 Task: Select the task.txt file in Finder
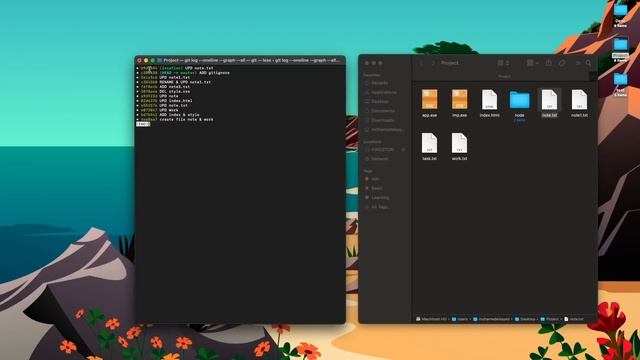point(429,146)
